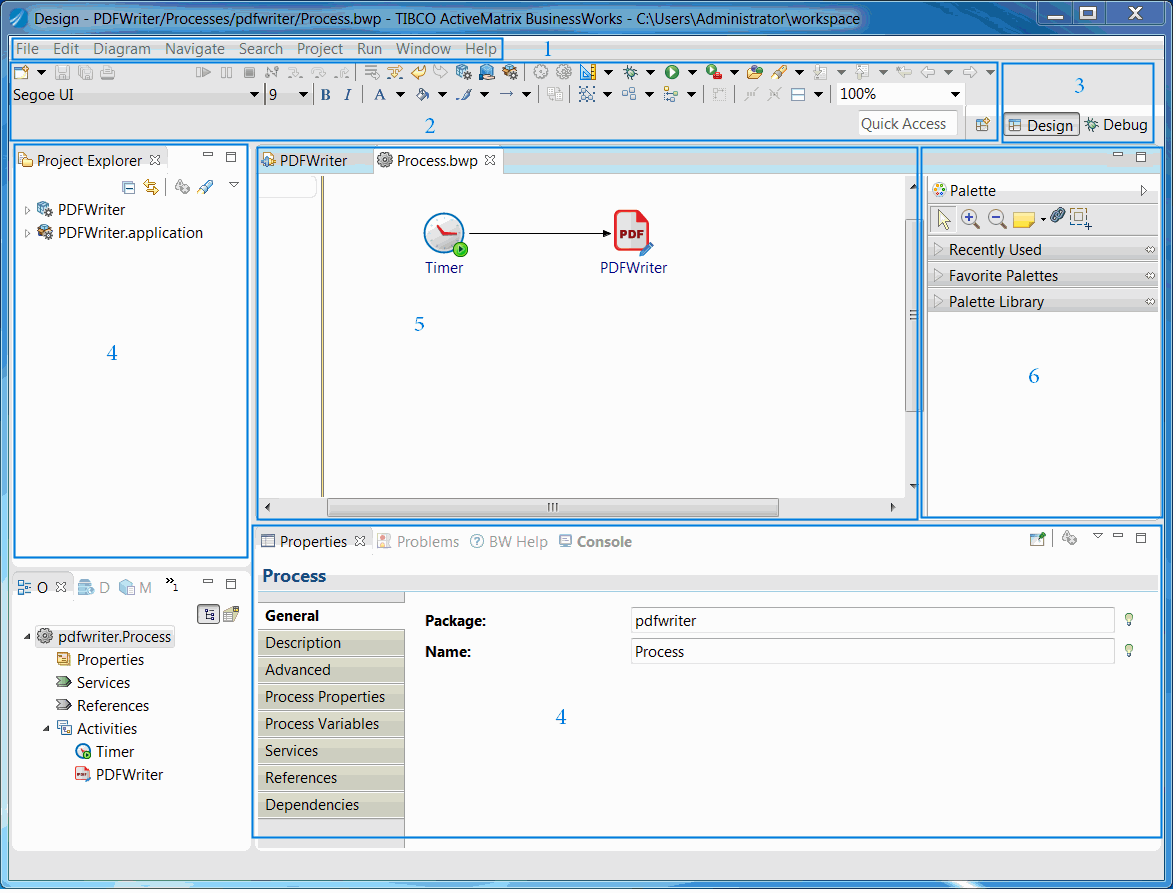Viewport: 1176px width, 893px height.
Task: Toggle Bold text formatting
Action: 325,95
